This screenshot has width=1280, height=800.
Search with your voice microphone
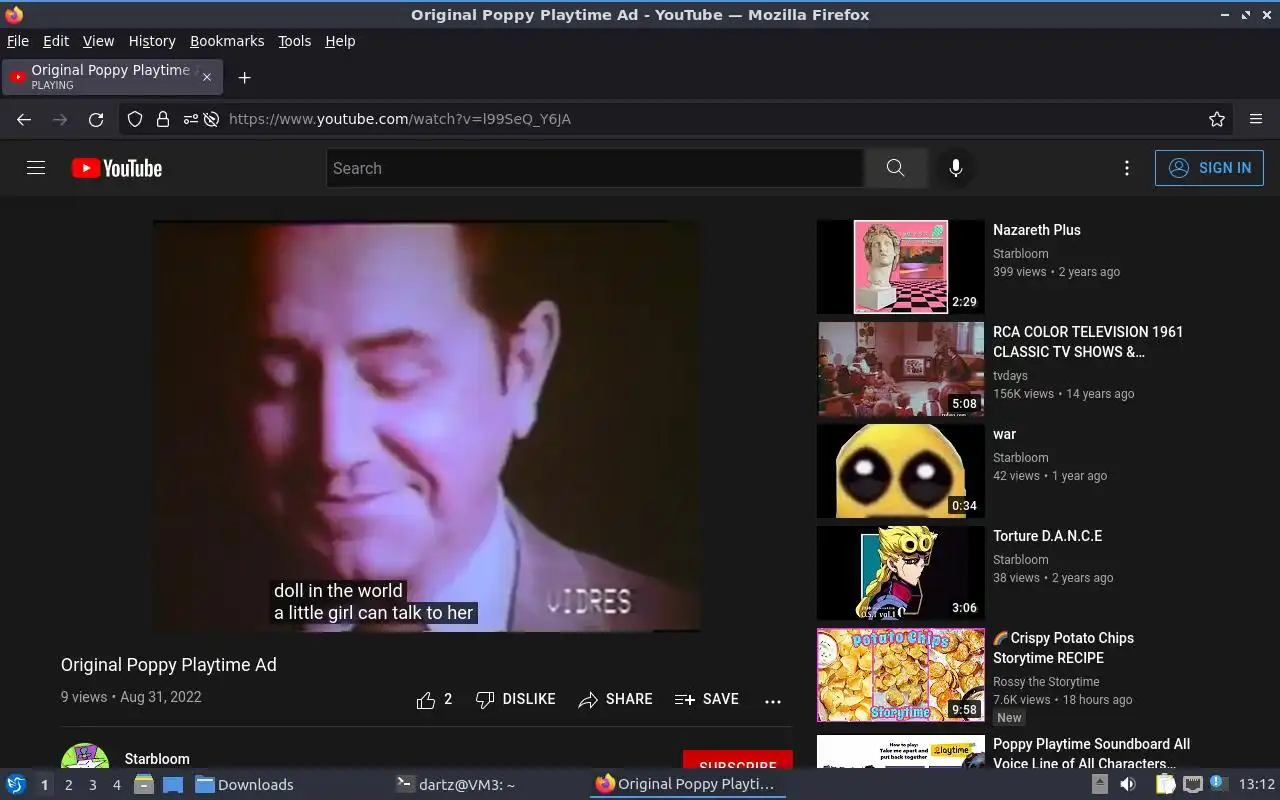click(956, 168)
